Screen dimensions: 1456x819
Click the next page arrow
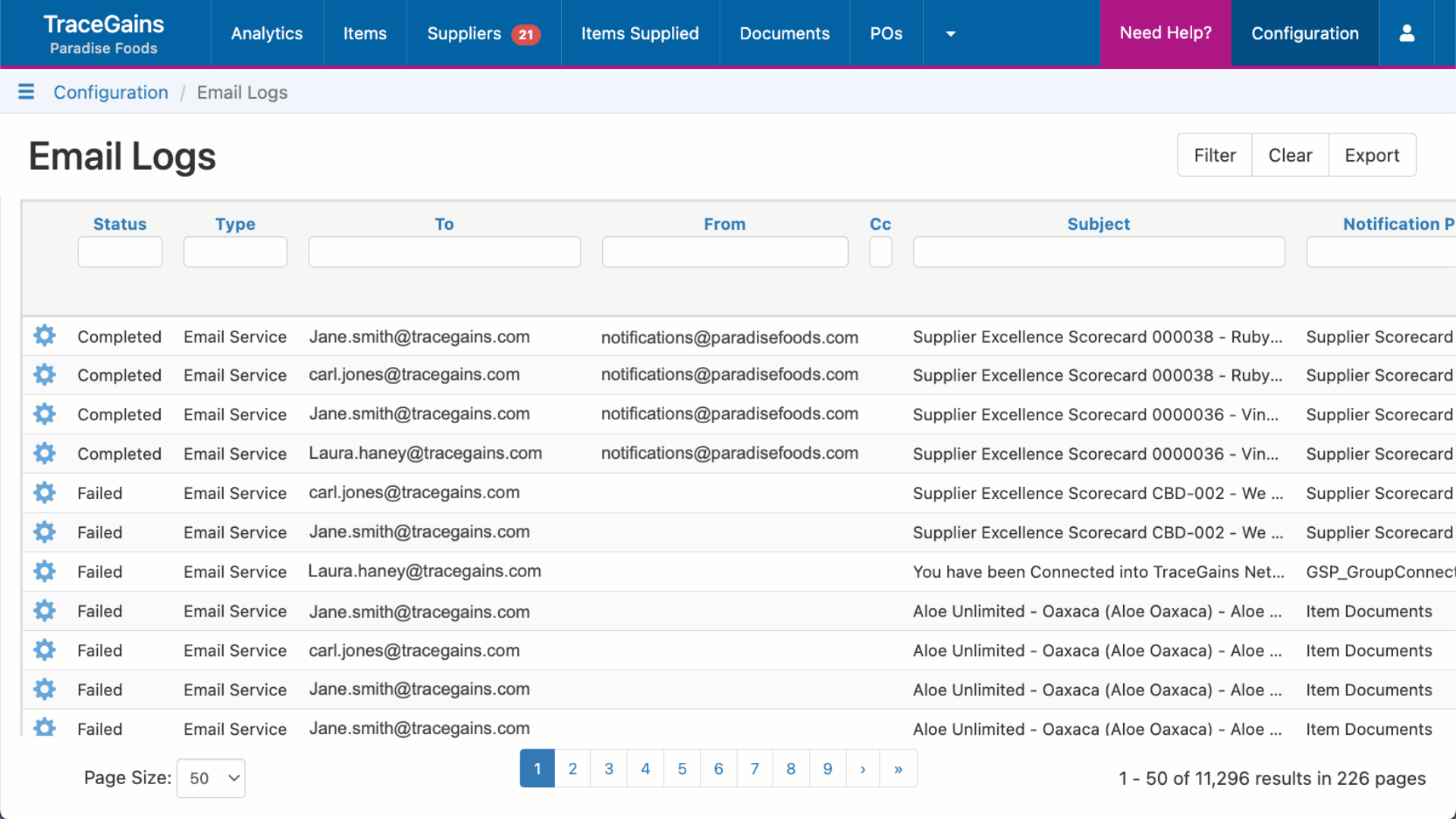(x=862, y=768)
